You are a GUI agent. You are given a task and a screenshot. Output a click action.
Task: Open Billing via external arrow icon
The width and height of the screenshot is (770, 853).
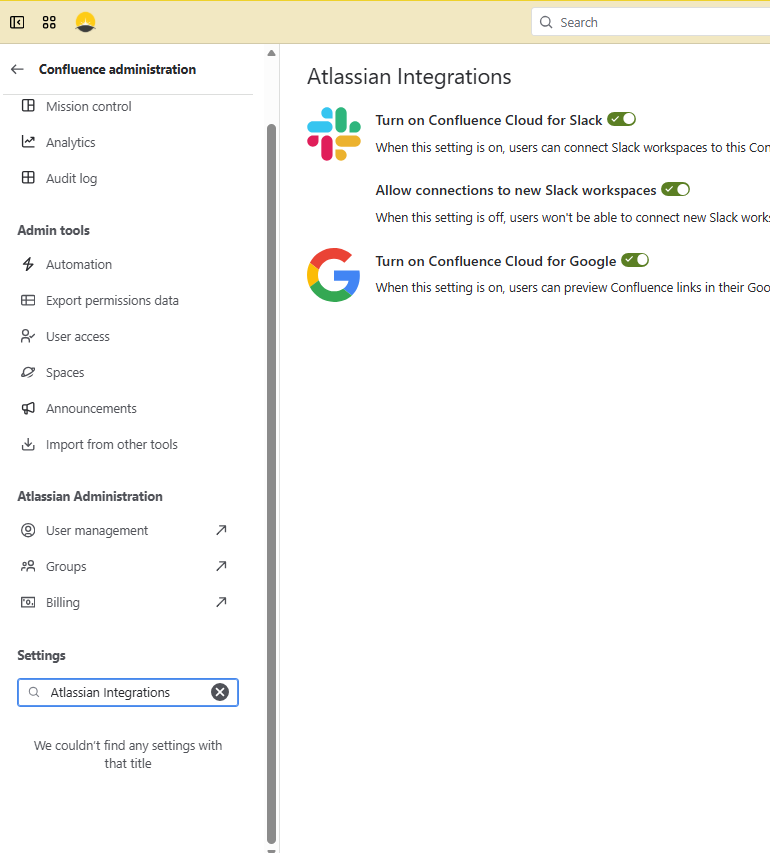click(221, 602)
